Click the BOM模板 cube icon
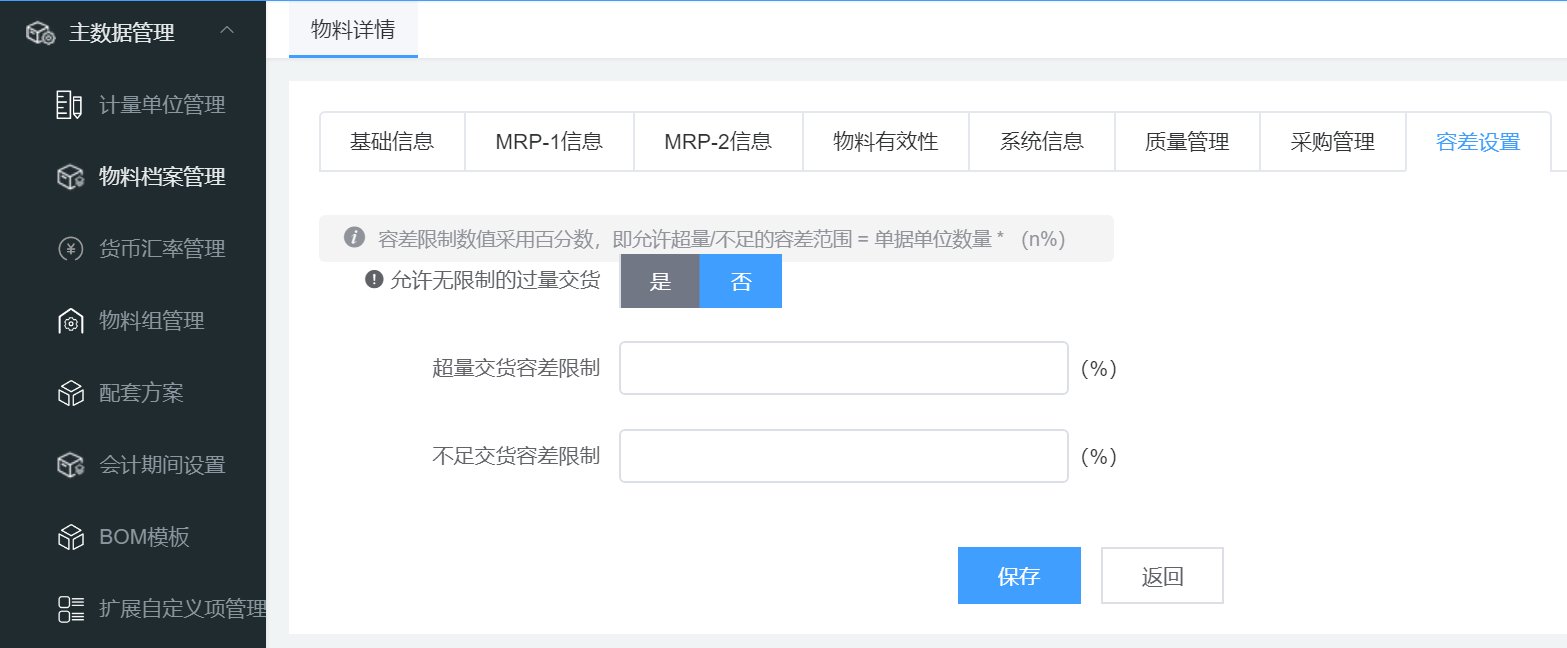The height and width of the screenshot is (648, 1567). 69,537
